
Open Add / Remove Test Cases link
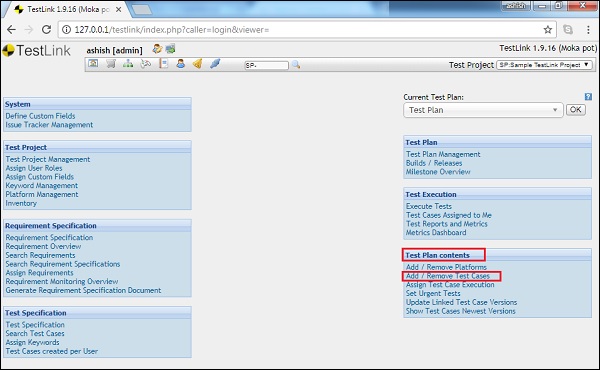point(448,276)
